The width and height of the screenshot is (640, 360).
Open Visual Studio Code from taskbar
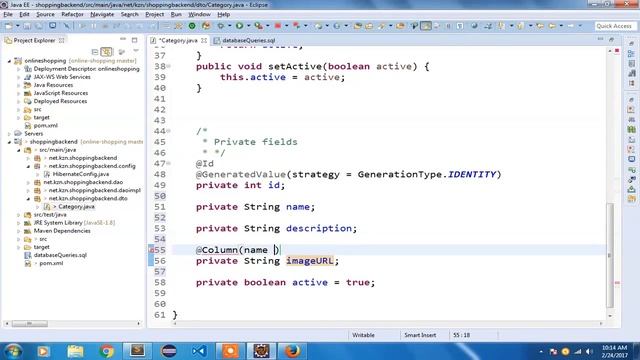(x=199, y=351)
